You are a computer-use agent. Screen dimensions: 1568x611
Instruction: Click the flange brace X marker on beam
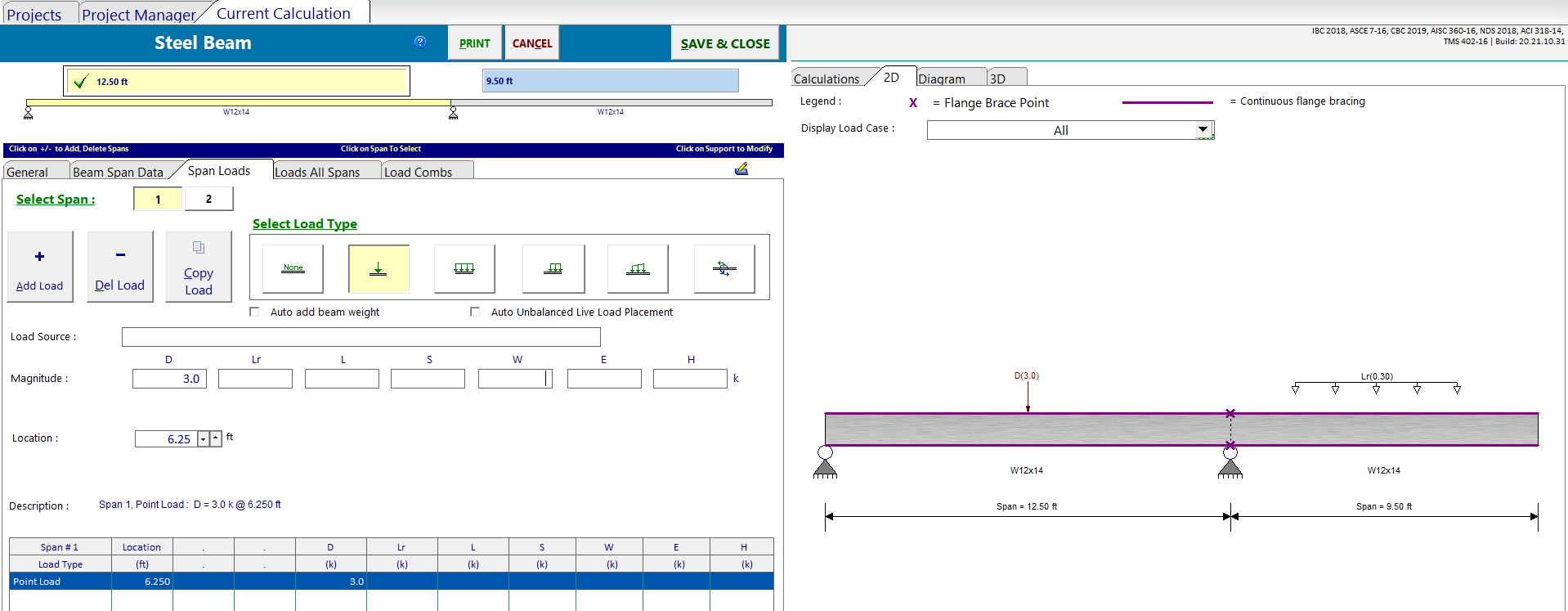click(1230, 414)
